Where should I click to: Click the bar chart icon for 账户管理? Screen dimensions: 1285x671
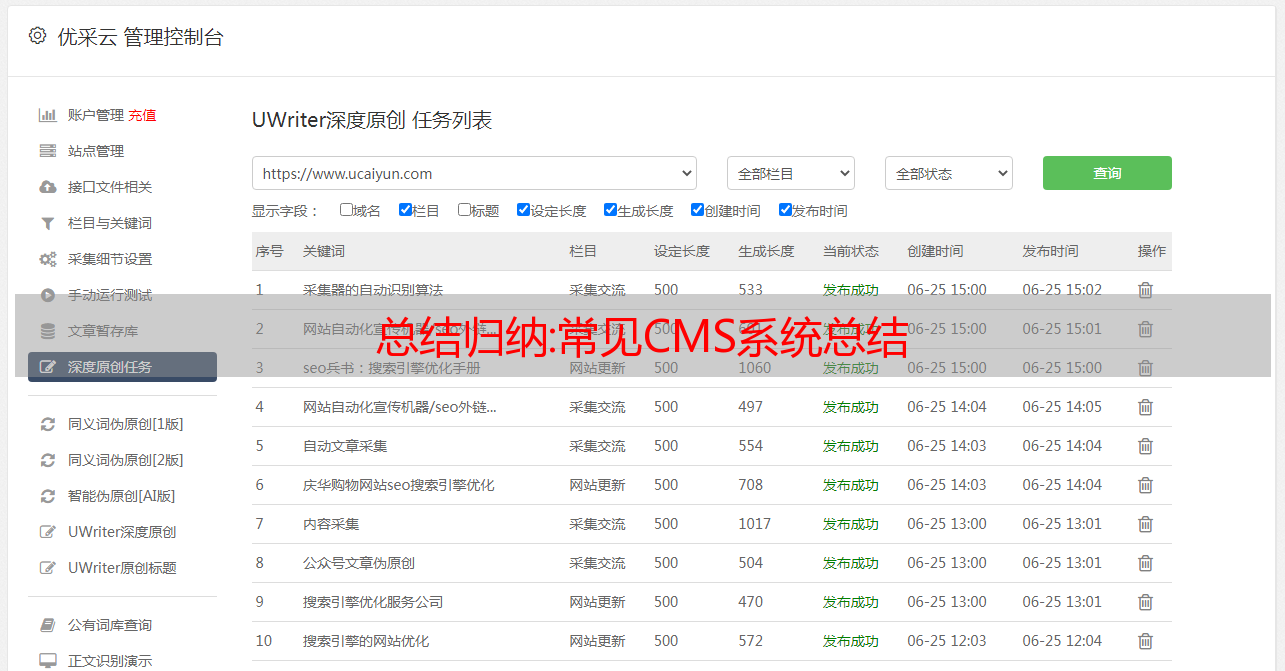coord(47,115)
